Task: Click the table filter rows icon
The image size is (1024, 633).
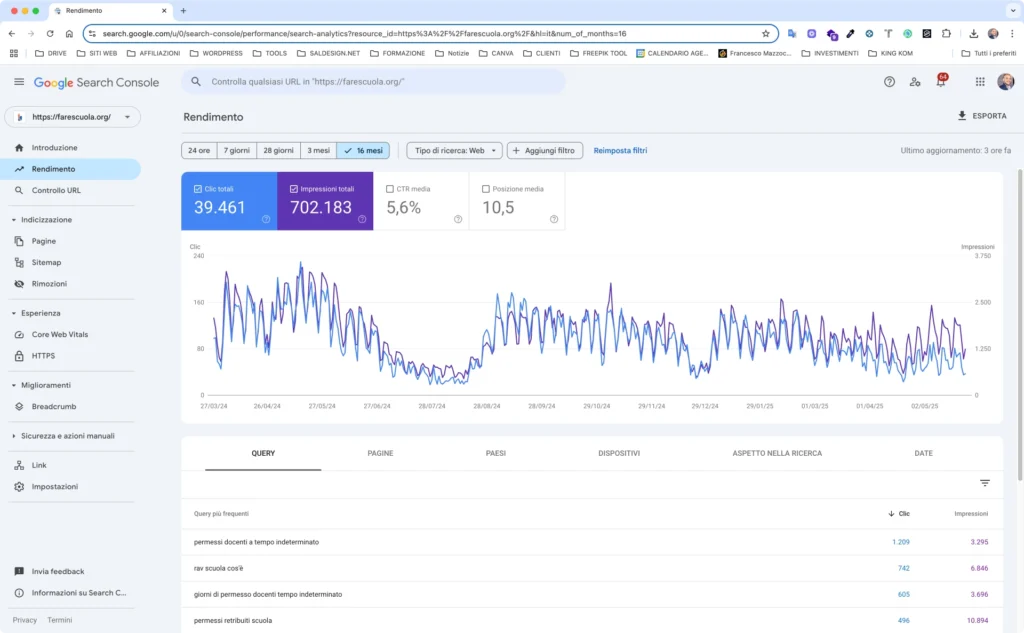Action: pyautogui.click(x=985, y=483)
